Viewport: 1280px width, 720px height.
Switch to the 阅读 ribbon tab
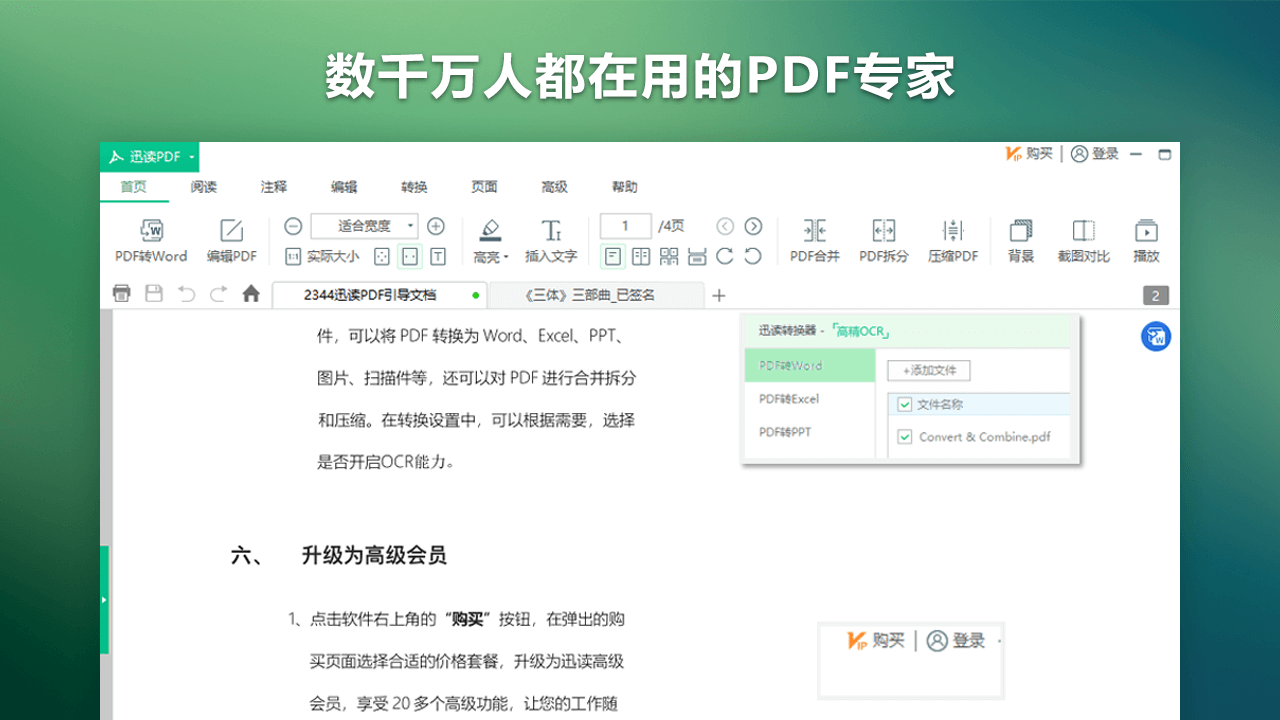pos(204,187)
